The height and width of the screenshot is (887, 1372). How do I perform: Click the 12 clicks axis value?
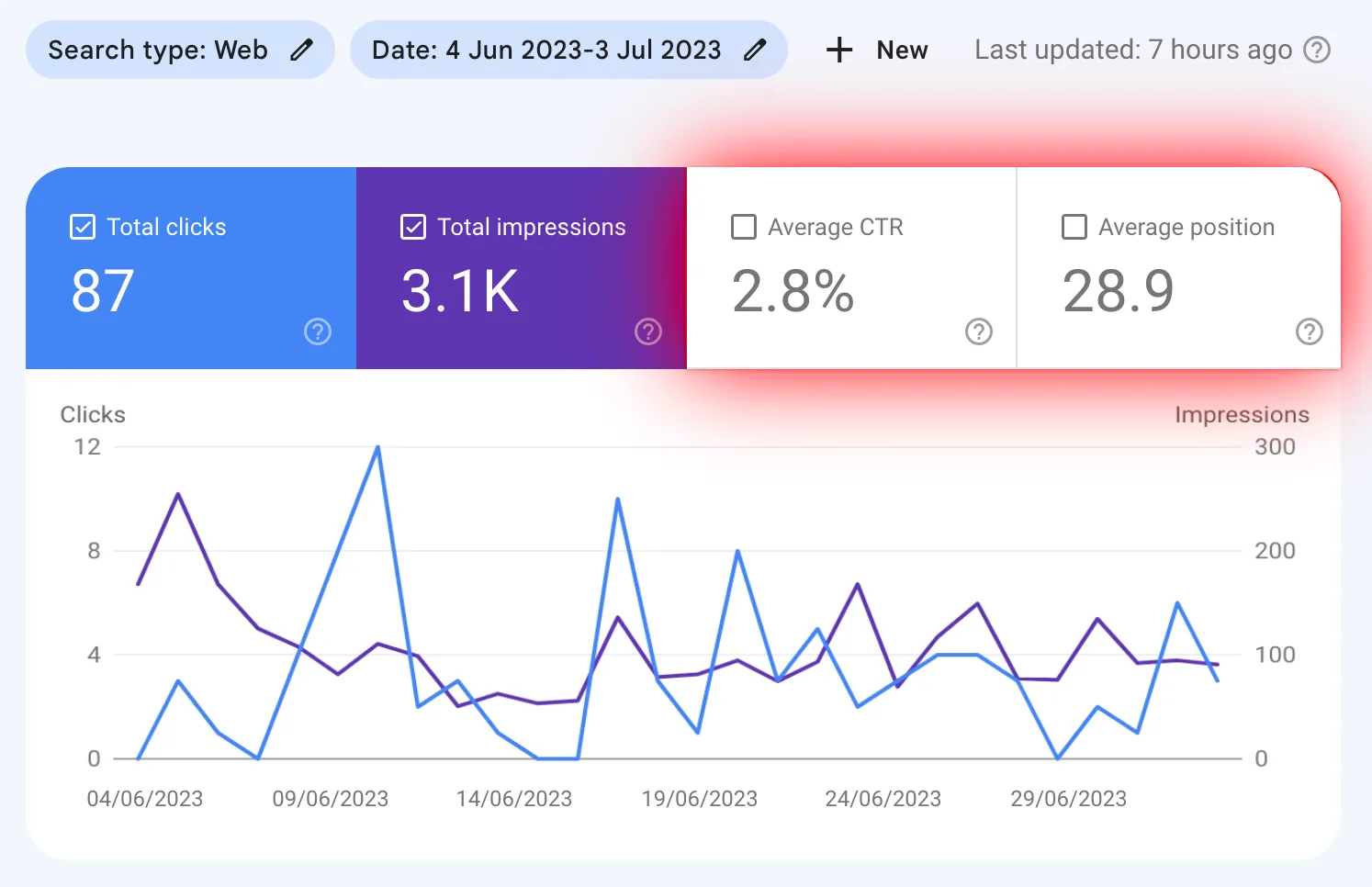pos(87,447)
